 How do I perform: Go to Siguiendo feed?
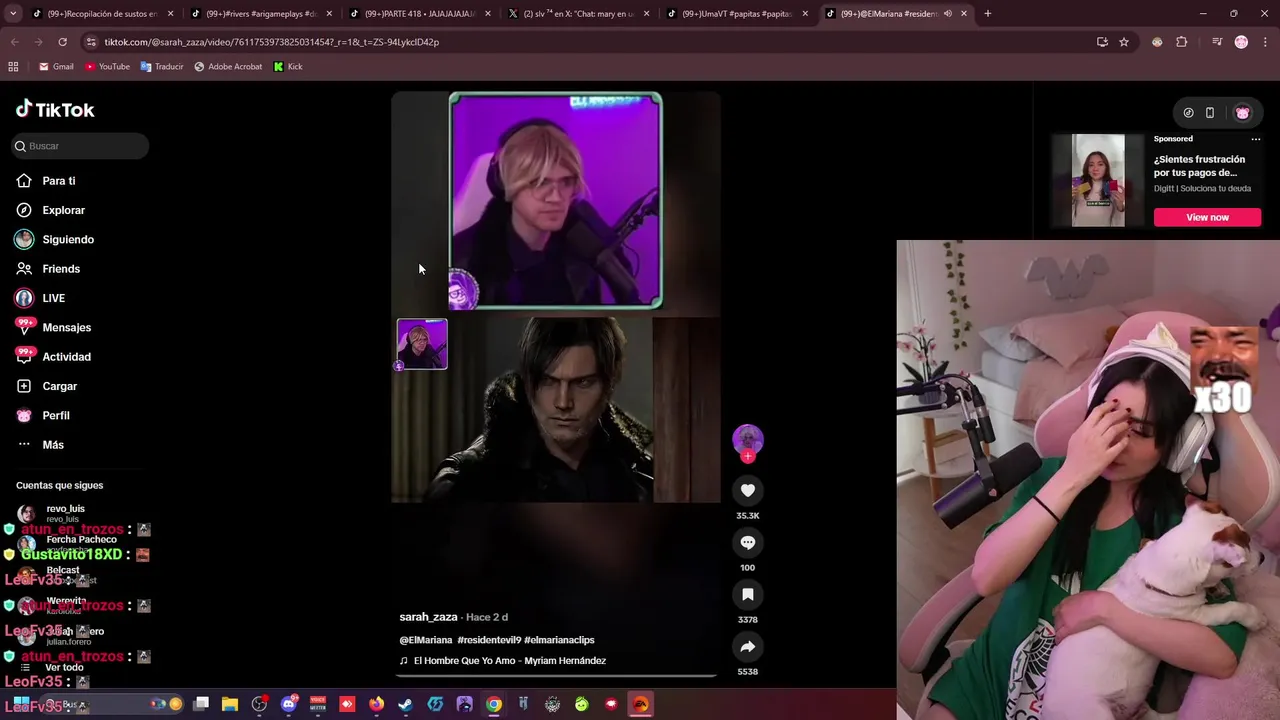pos(54,239)
